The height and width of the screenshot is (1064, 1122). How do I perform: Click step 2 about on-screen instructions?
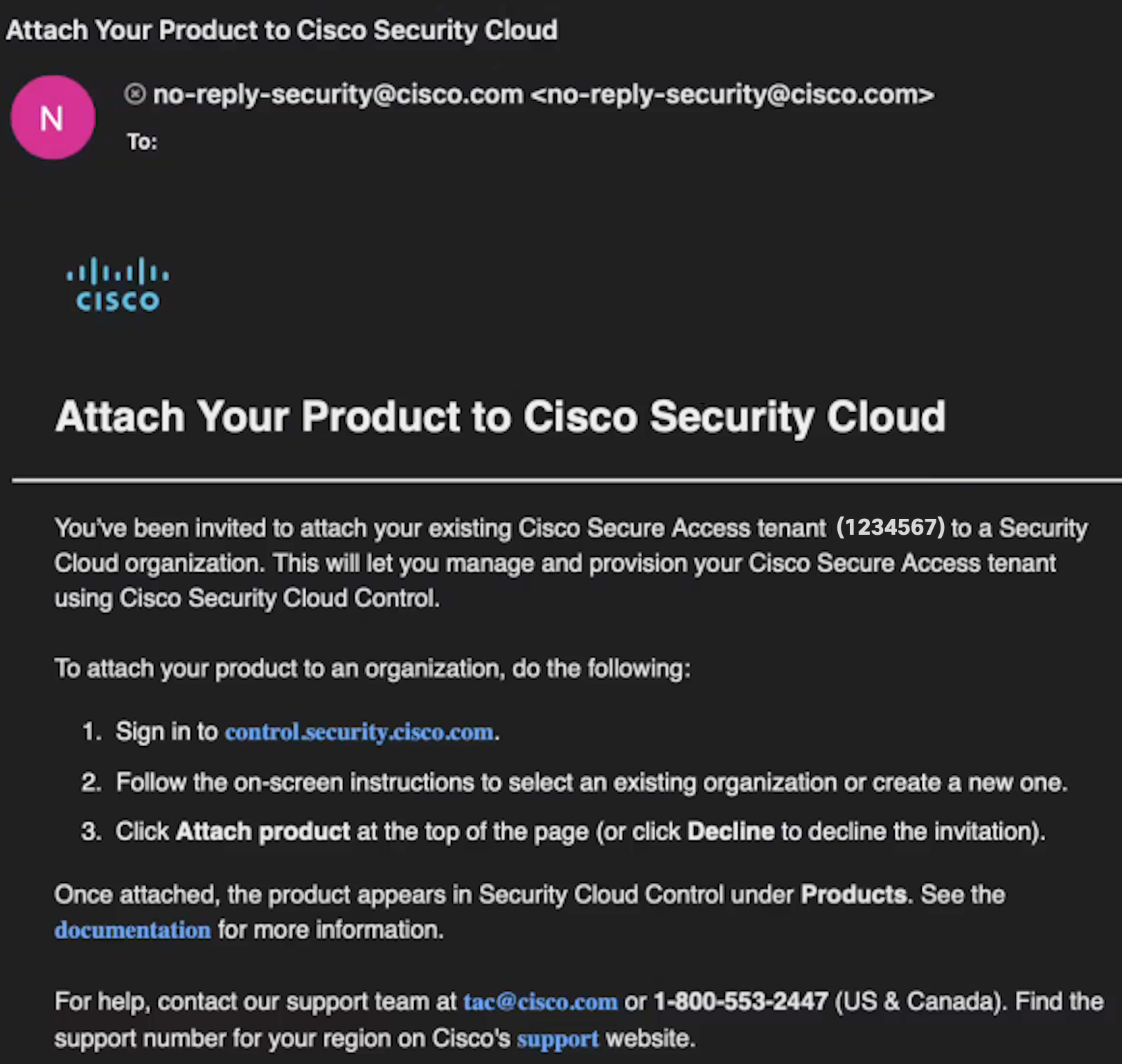tap(591, 783)
